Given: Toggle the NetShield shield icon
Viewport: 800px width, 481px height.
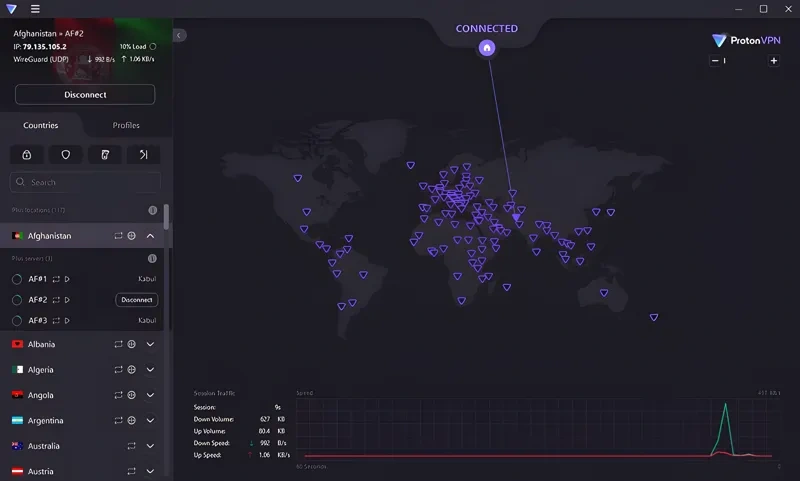Looking at the screenshot, I should point(65,154).
